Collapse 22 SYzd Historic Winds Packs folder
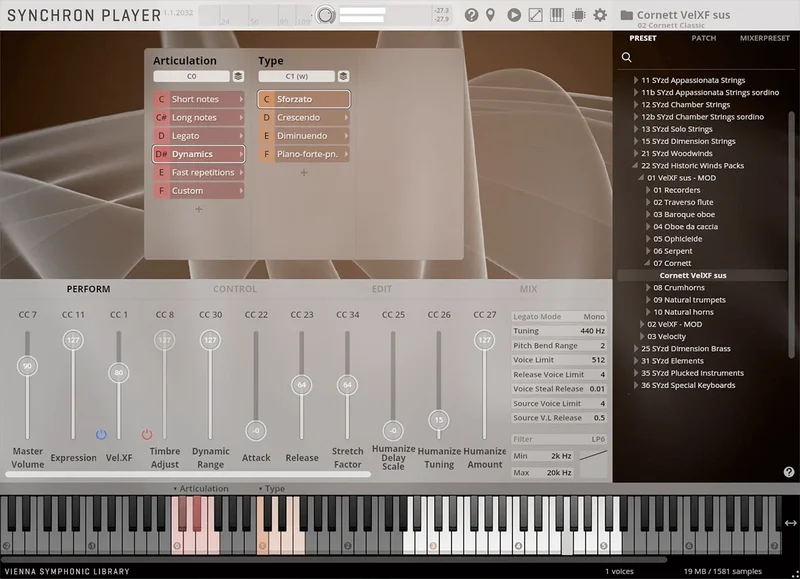800x579 pixels. point(635,166)
